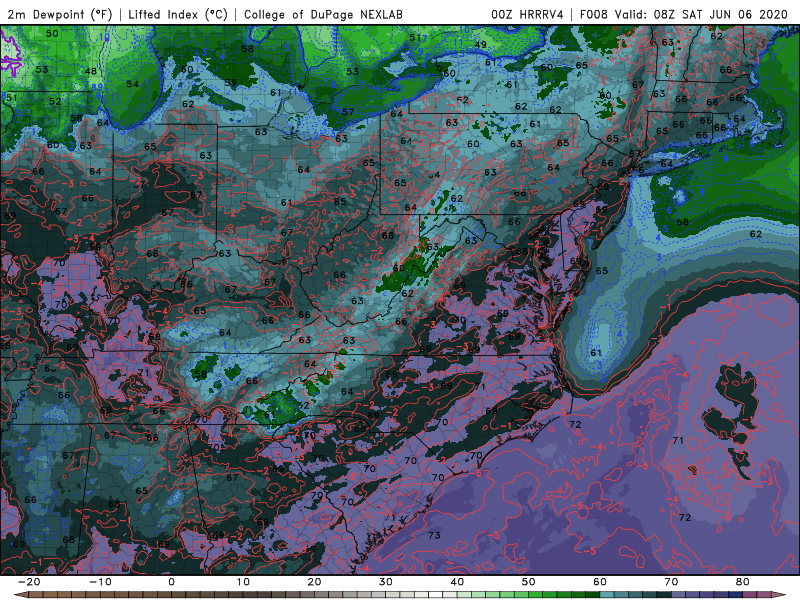Click the dewpoint value 49 on the map
The width and height of the screenshot is (800, 600).
click(480, 45)
